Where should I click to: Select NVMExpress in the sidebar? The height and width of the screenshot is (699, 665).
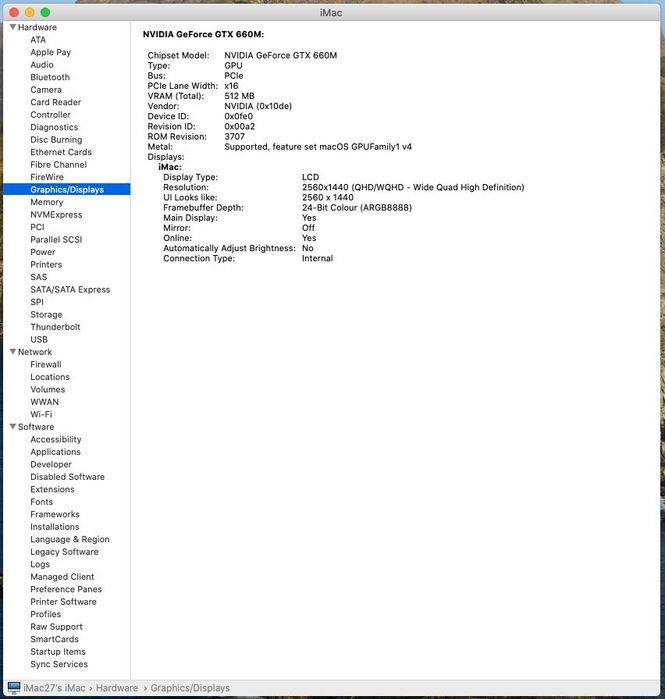pos(56,214)
